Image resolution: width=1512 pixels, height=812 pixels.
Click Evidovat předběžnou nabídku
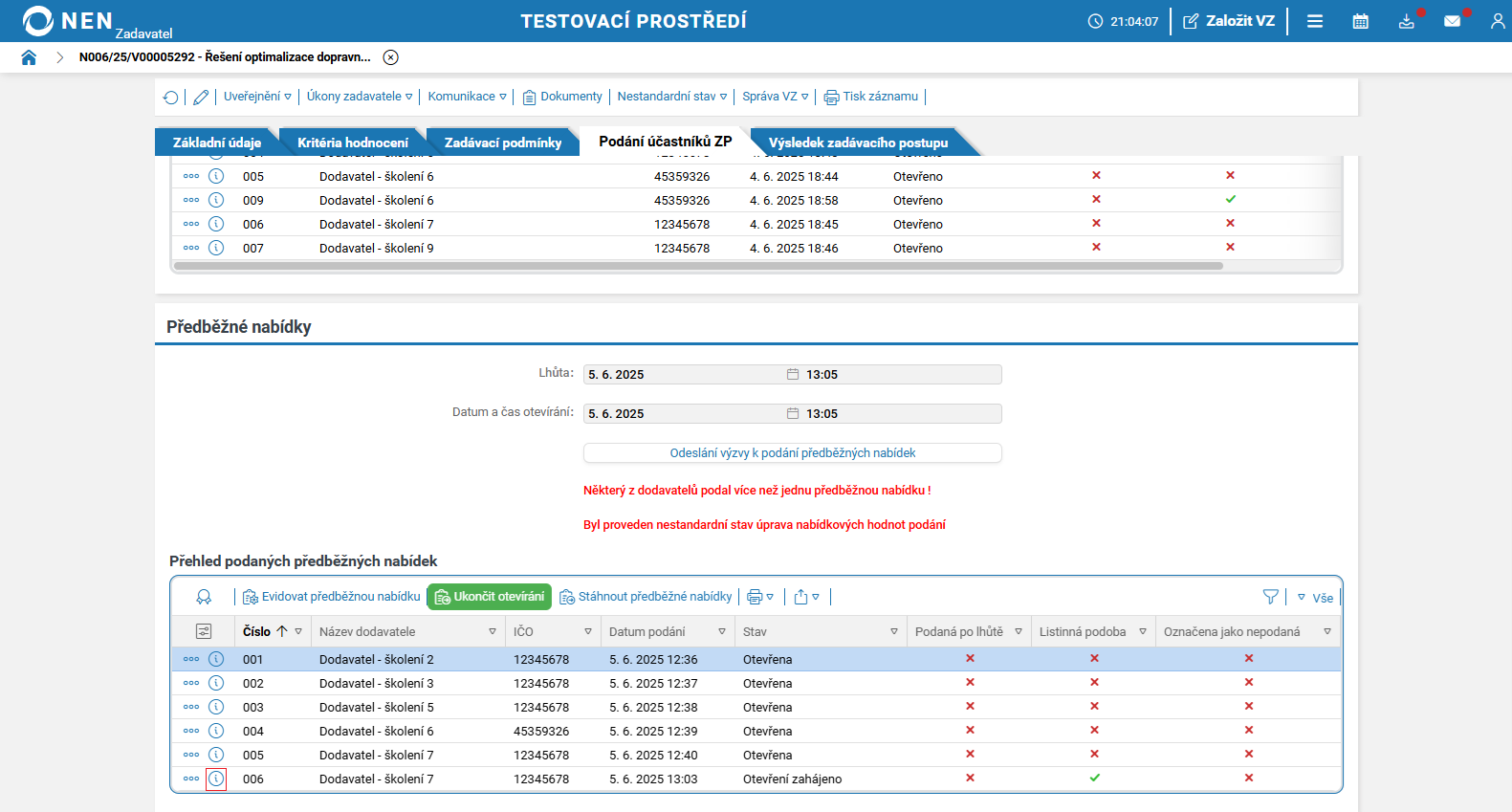pos(331,597)
